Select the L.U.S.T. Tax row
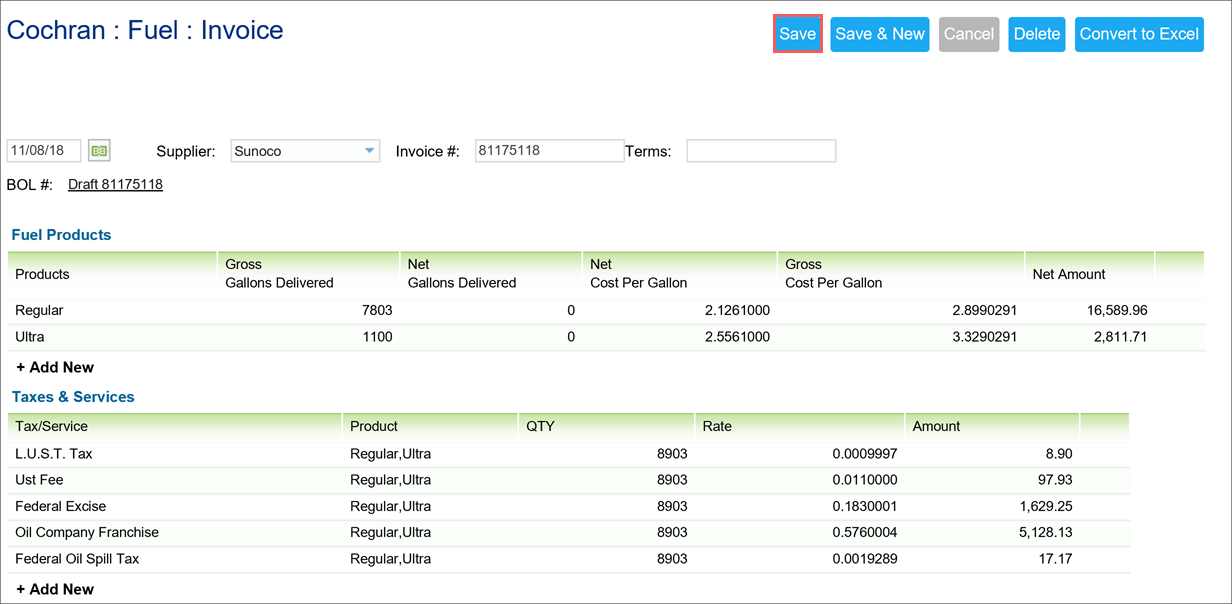1232x604 pixels. coord(568,454)
